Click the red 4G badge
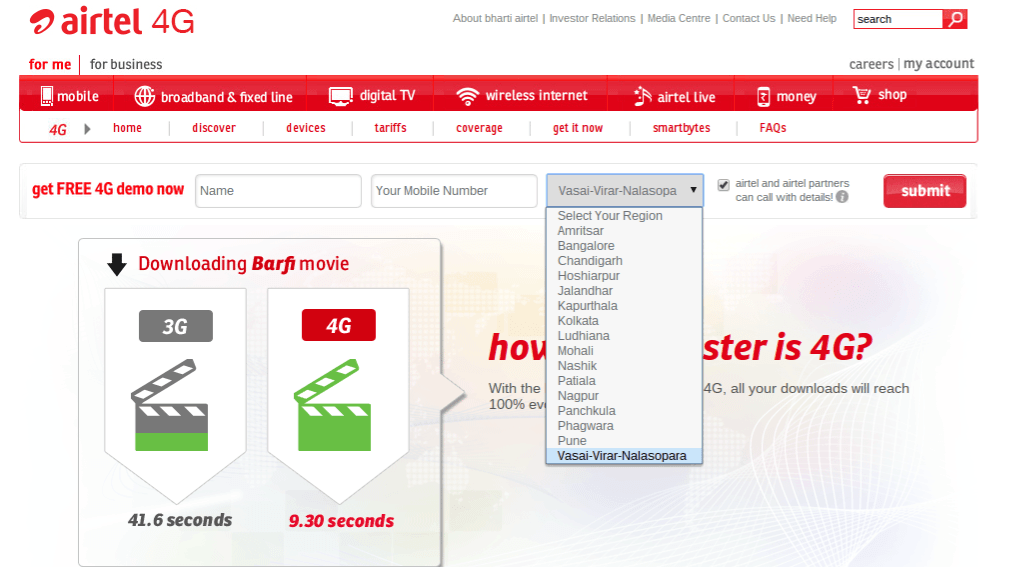This screenshot has width=1015, height=567. (339, 325)
